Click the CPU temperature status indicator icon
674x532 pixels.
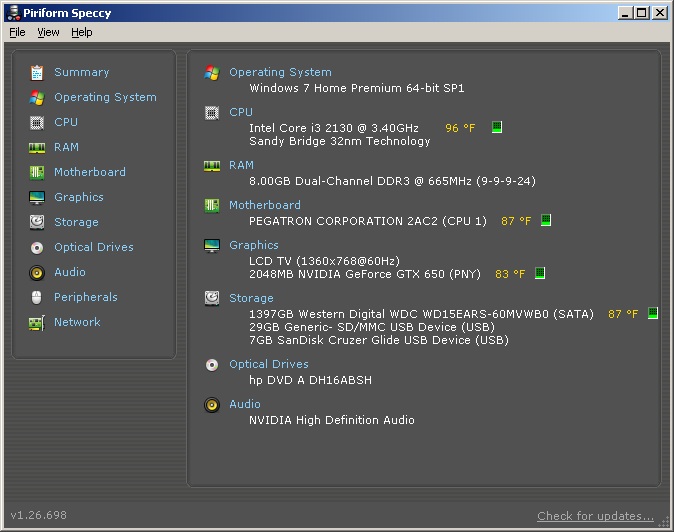(x=497, y=127)
